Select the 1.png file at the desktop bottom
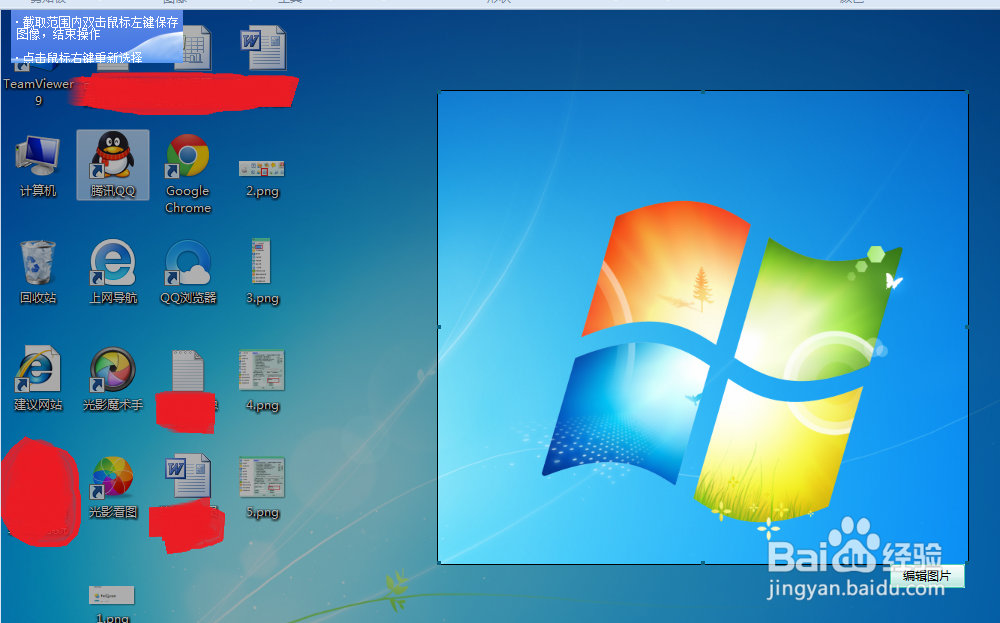 point(112,603)
